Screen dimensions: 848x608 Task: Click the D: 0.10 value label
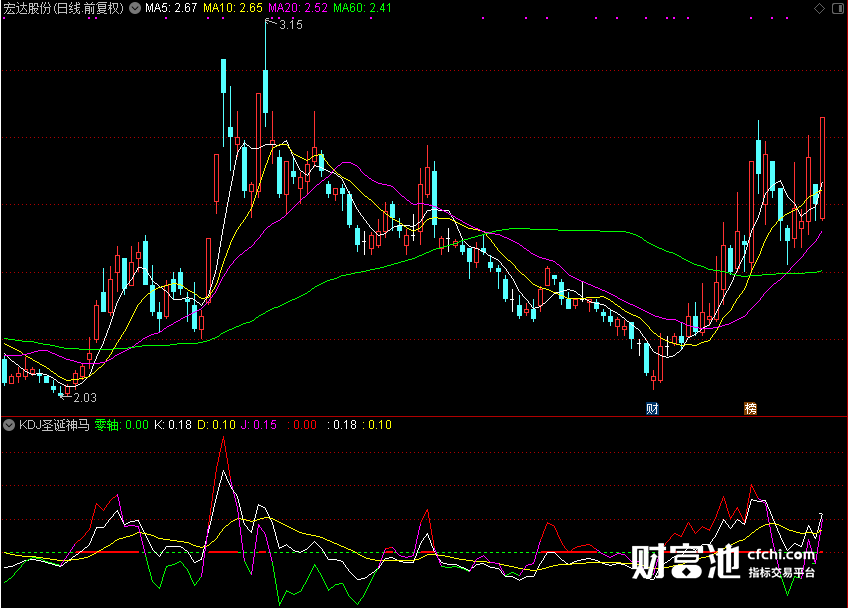pos(216,425)
